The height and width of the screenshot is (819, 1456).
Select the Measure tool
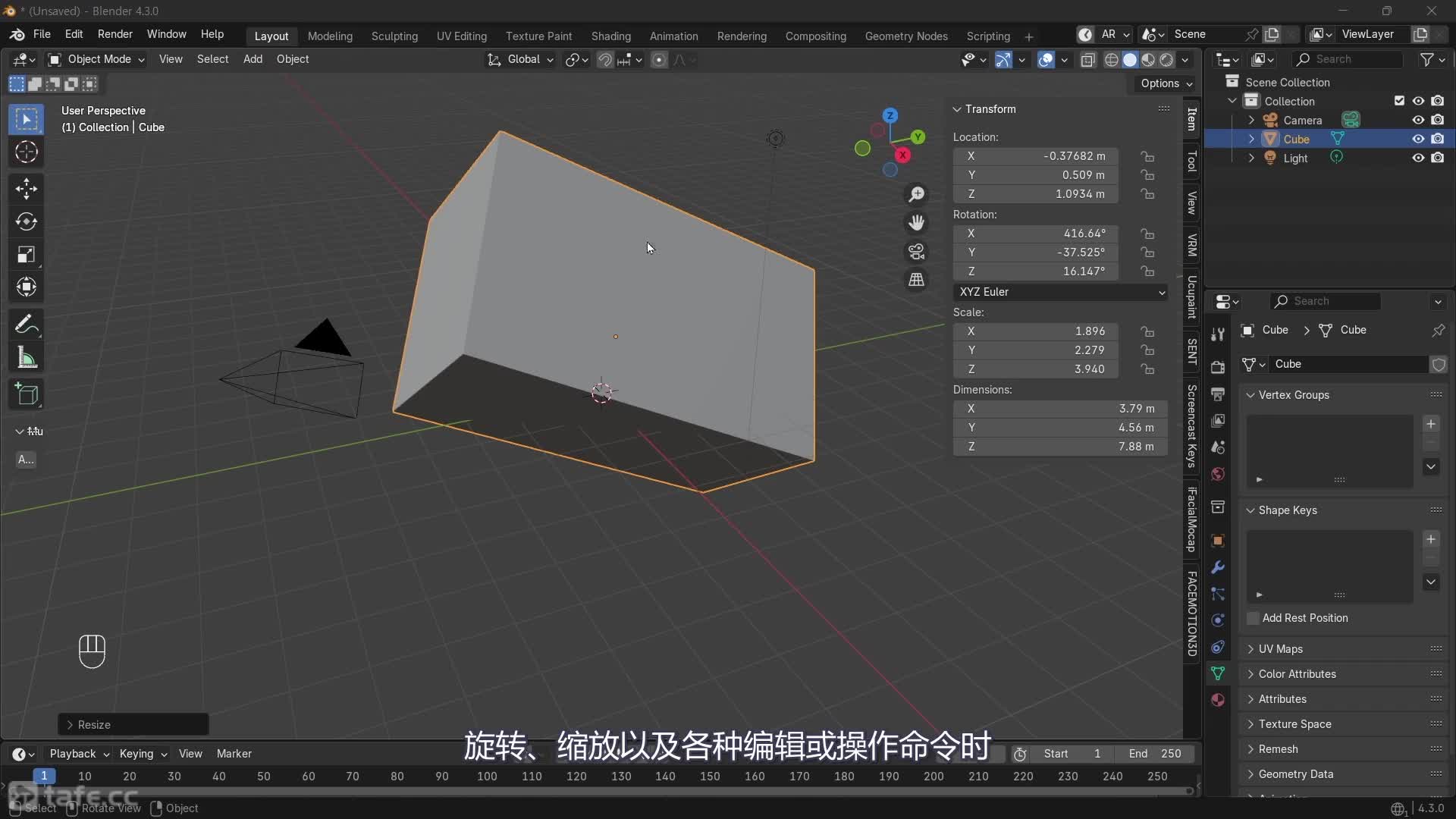26,357
